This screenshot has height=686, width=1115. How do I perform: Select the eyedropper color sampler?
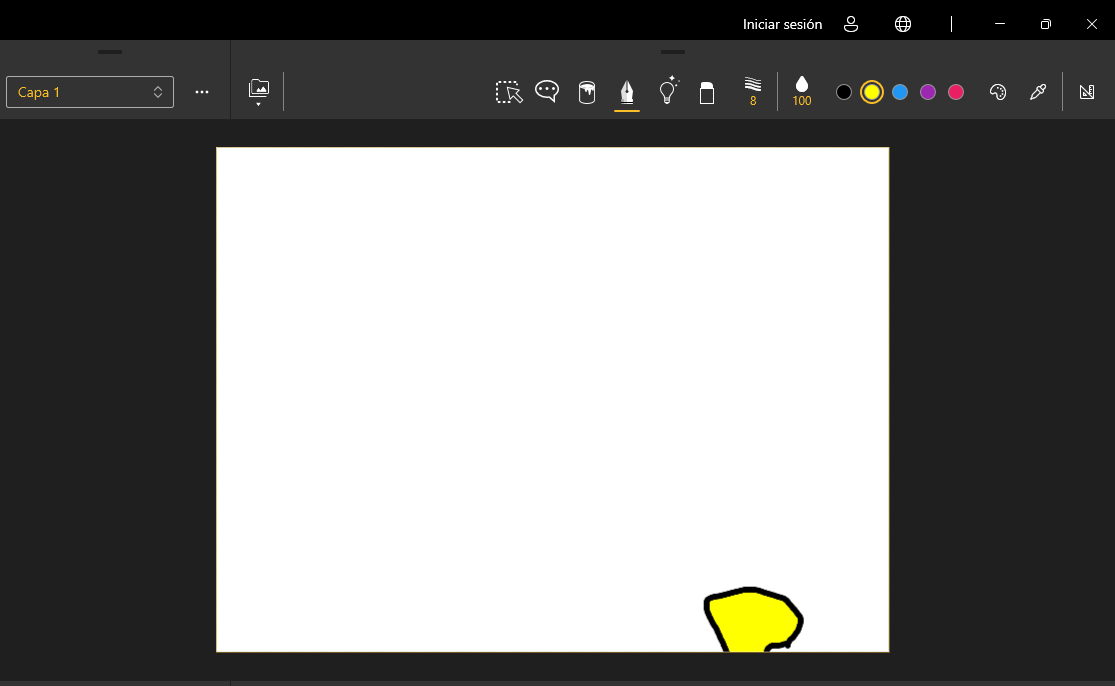click(x=1038, y=92)
